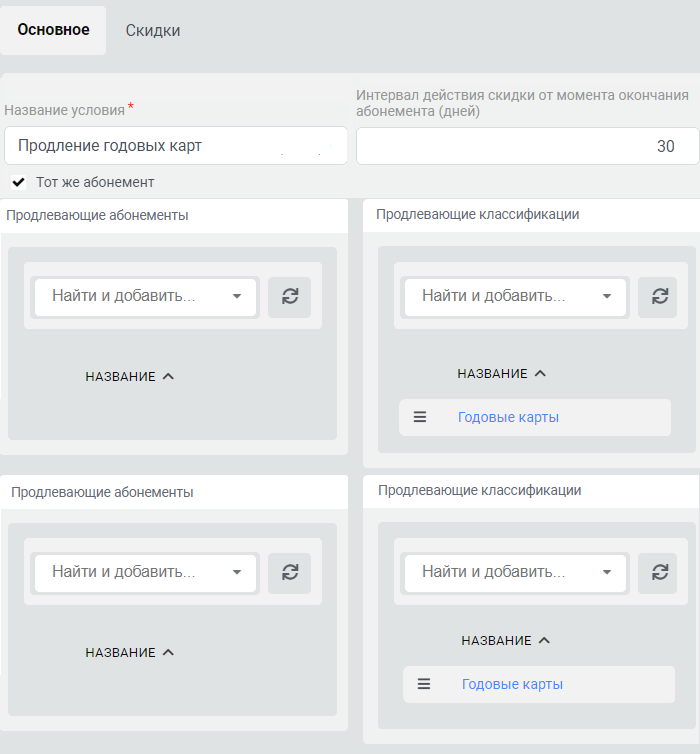This screenshot has width=700, height=754.
Task: Open the lower Продлевающие абонементы Найти и добавить dropdown
Action: coord(145,572)
